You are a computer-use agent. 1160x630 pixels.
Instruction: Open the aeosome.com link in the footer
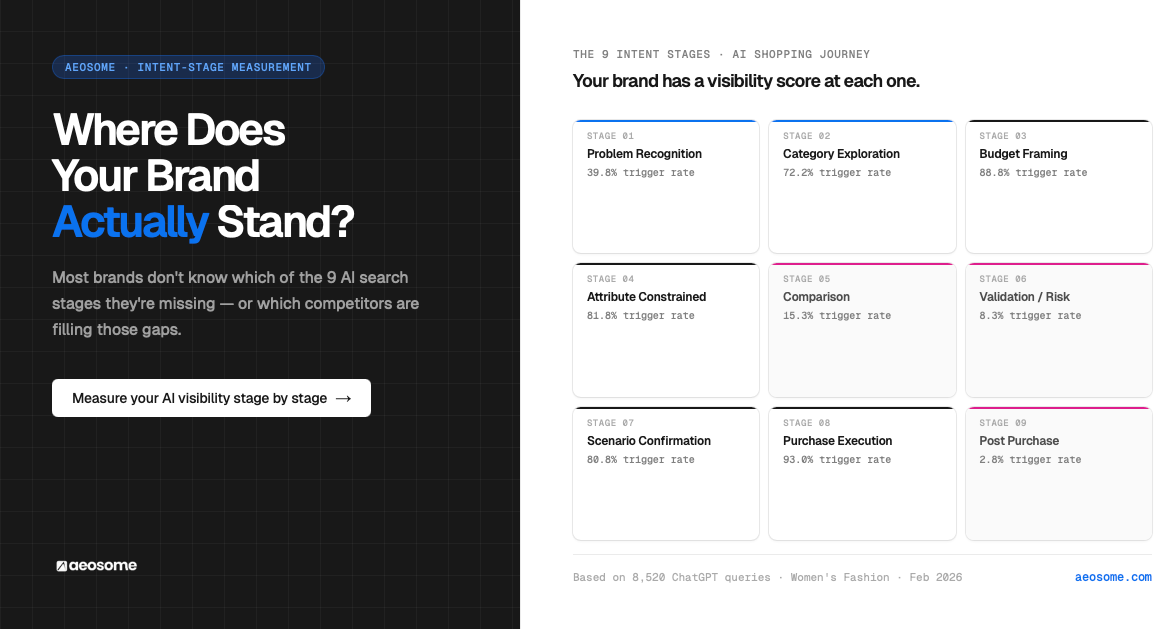coord(1113,577)
